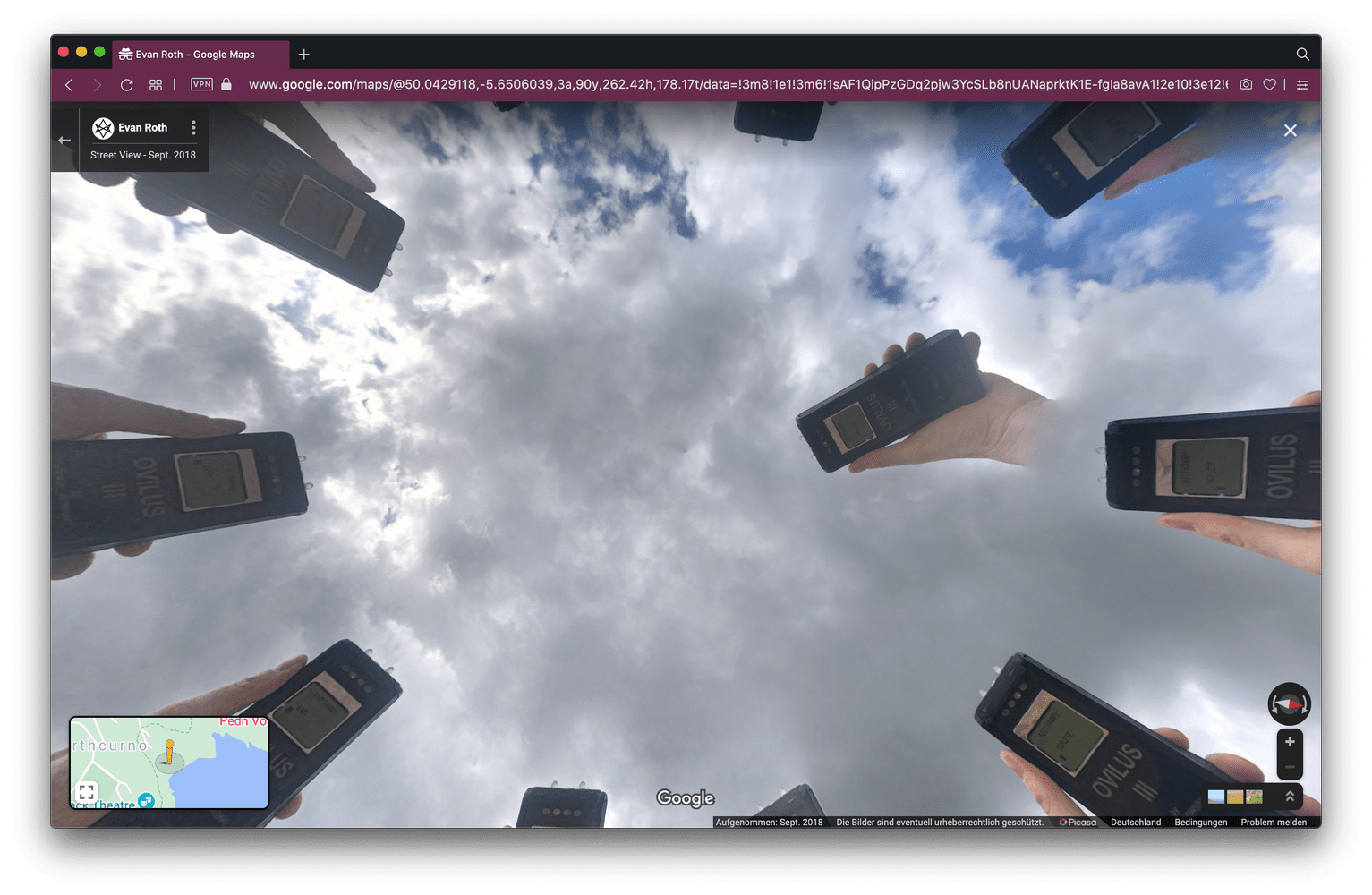1372x895 pixels.
Task: Open the browser easy setup menu
Action: (1302, 85)
